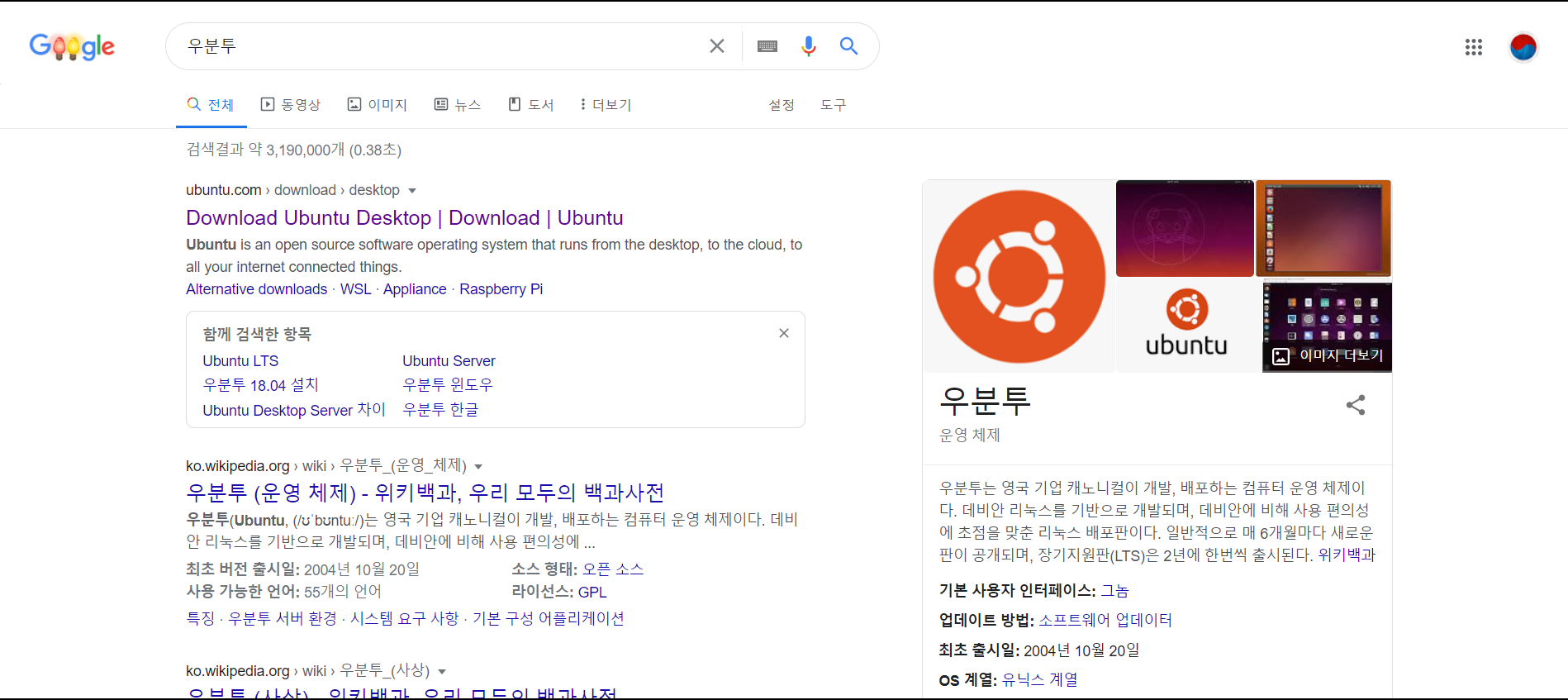Clear the search box with X icon
1568x700 pixels.
tap(717, 46)
